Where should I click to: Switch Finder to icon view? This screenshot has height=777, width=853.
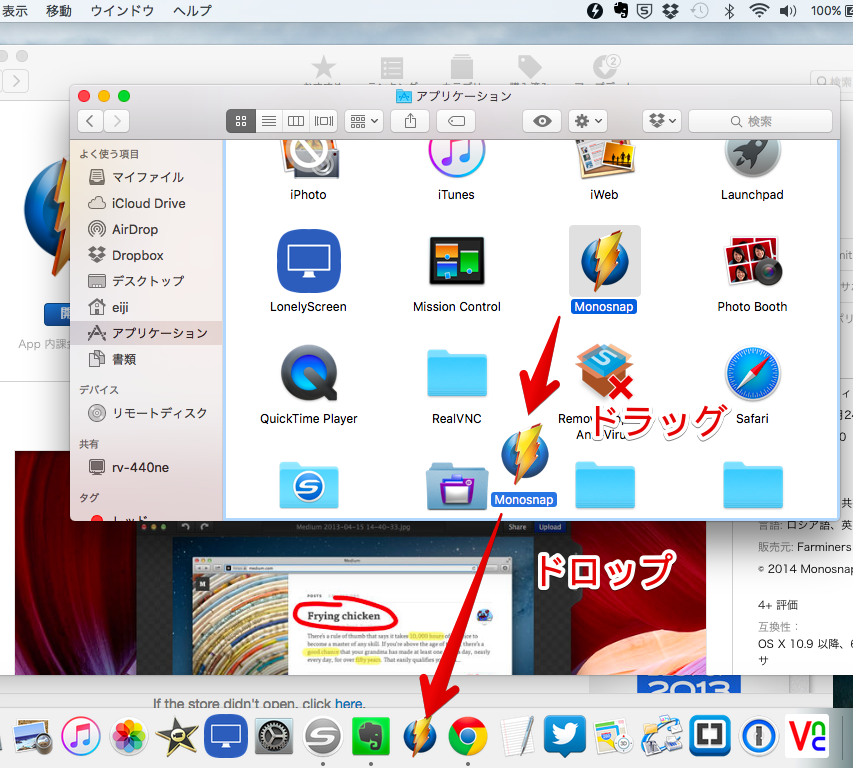point(241,121)
